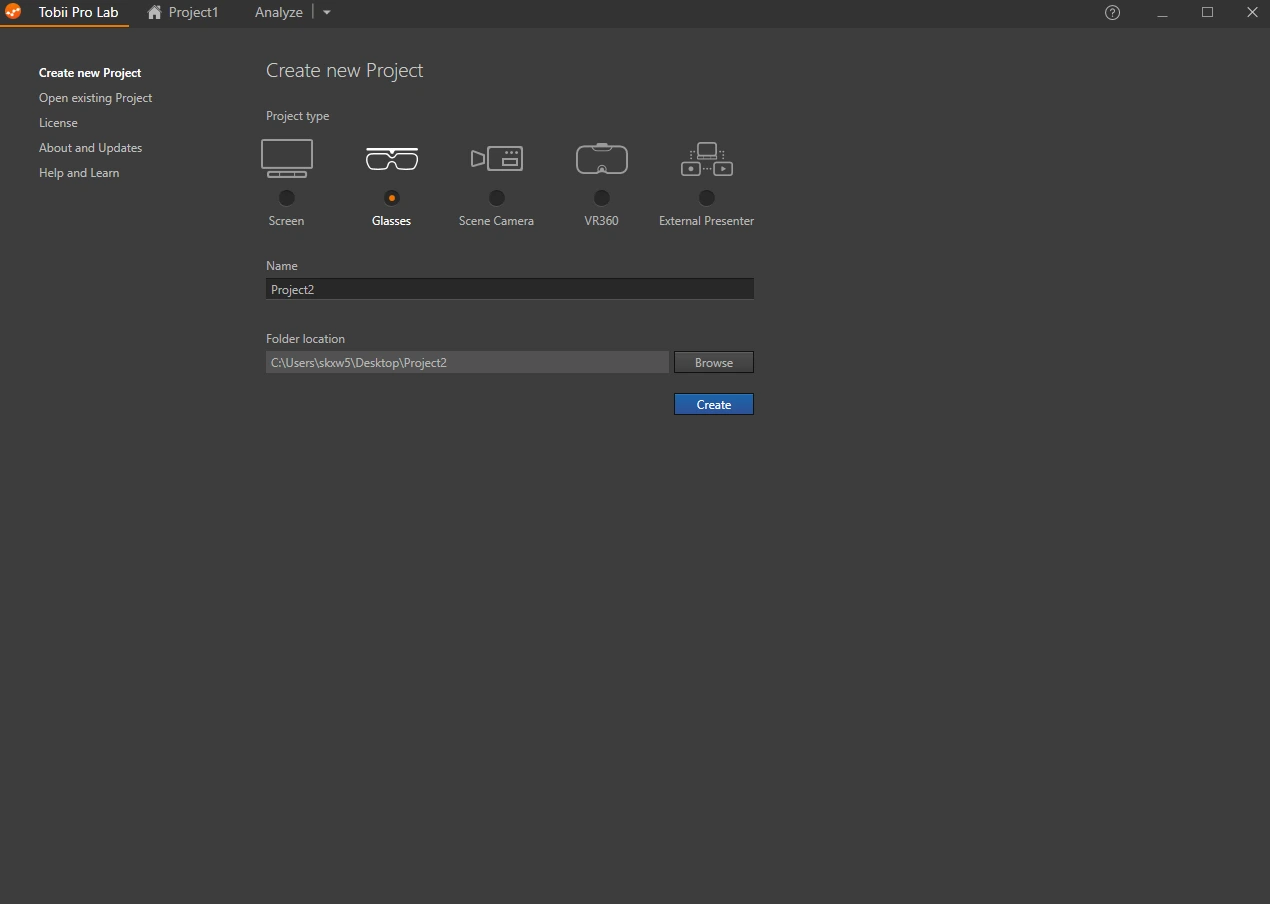Image resolution: width=1270 pixels, height=904 pixels.
Task: Focus the project Name input field
Action: pos(510,289)
